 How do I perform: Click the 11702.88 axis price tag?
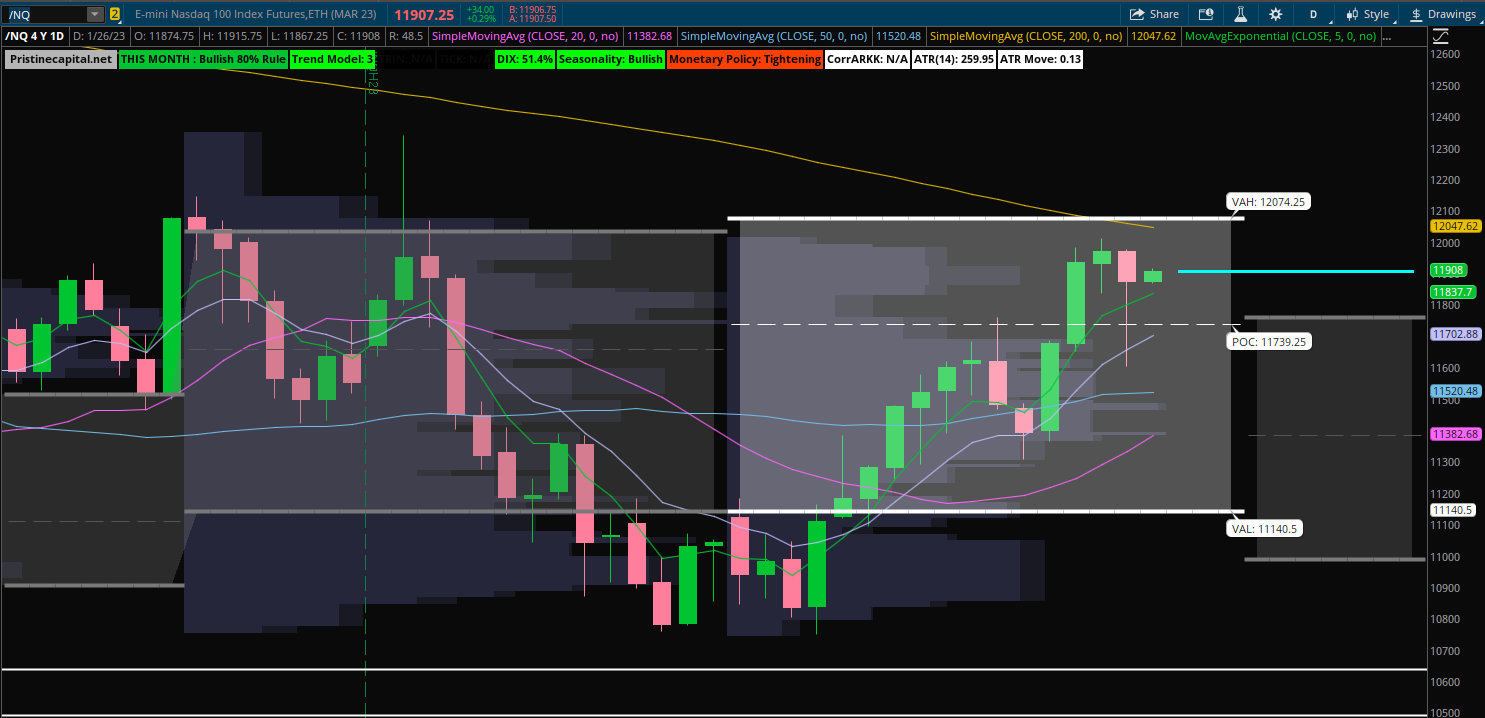tap(1456, 334)
